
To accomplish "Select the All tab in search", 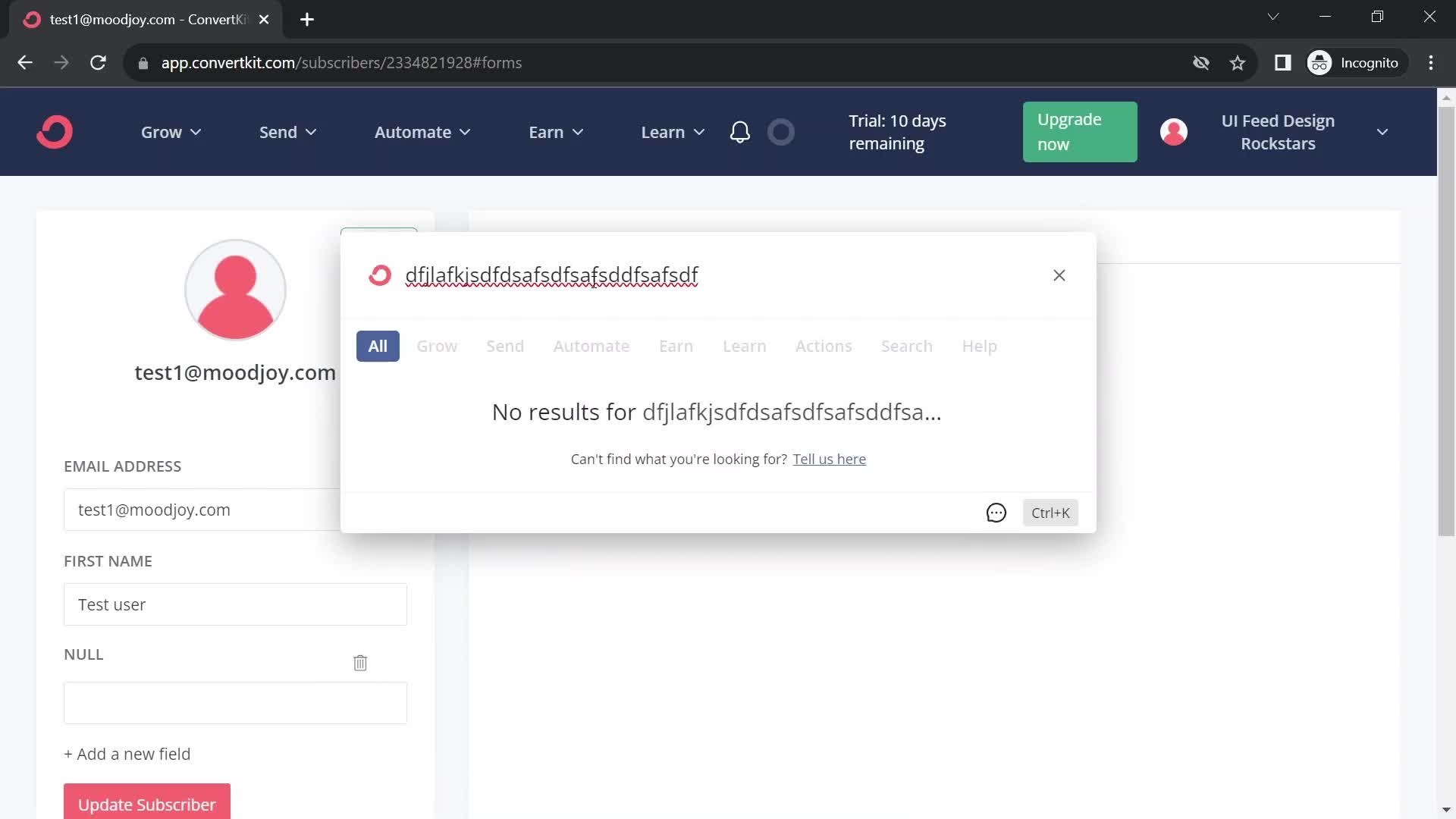I will [x=376, y=345].
